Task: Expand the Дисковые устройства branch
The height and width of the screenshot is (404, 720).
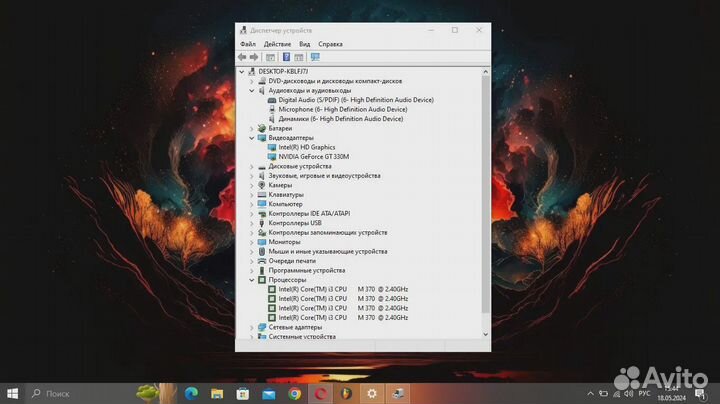Action: pyautogui.click(x=252, y=166)
